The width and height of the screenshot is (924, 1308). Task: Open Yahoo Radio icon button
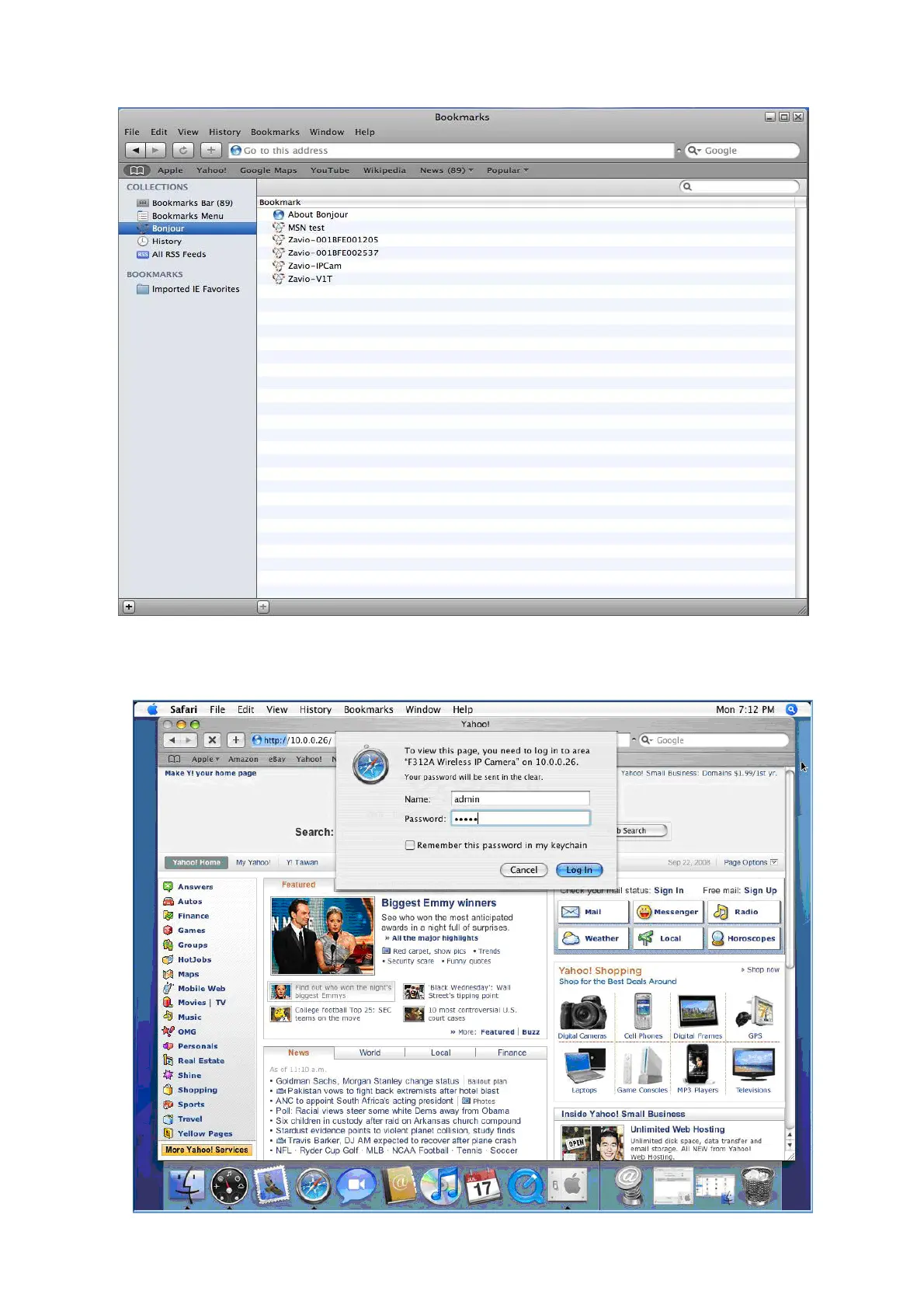click(x=743, y=912)
